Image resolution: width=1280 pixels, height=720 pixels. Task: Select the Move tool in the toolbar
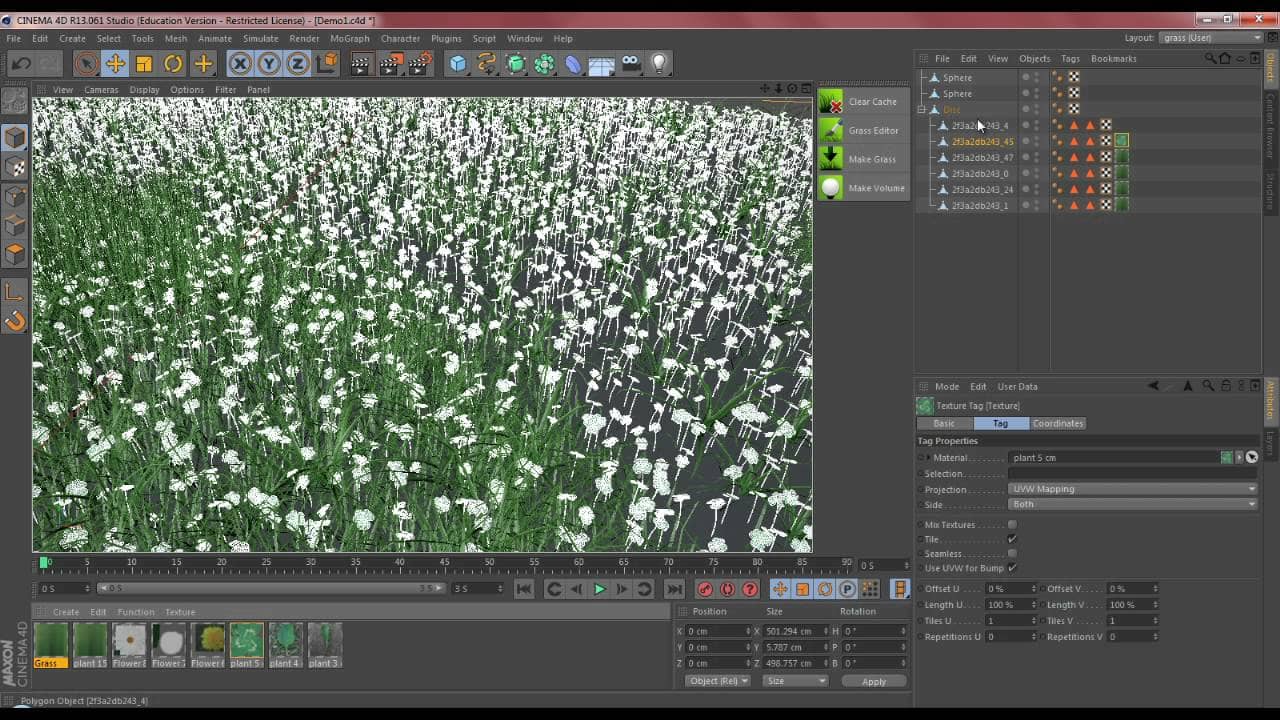115,63
